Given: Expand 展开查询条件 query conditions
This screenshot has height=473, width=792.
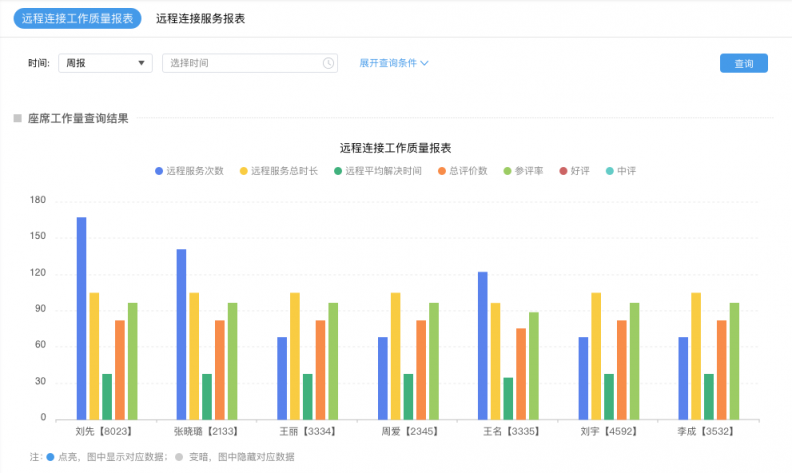Looking at the screenshot, I should [394, 63].
